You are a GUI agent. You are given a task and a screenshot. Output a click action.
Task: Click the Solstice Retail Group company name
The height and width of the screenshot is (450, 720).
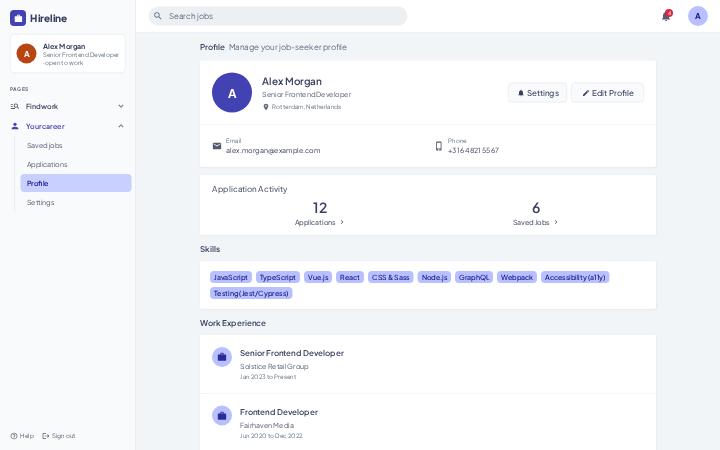(x=274, y=366)
